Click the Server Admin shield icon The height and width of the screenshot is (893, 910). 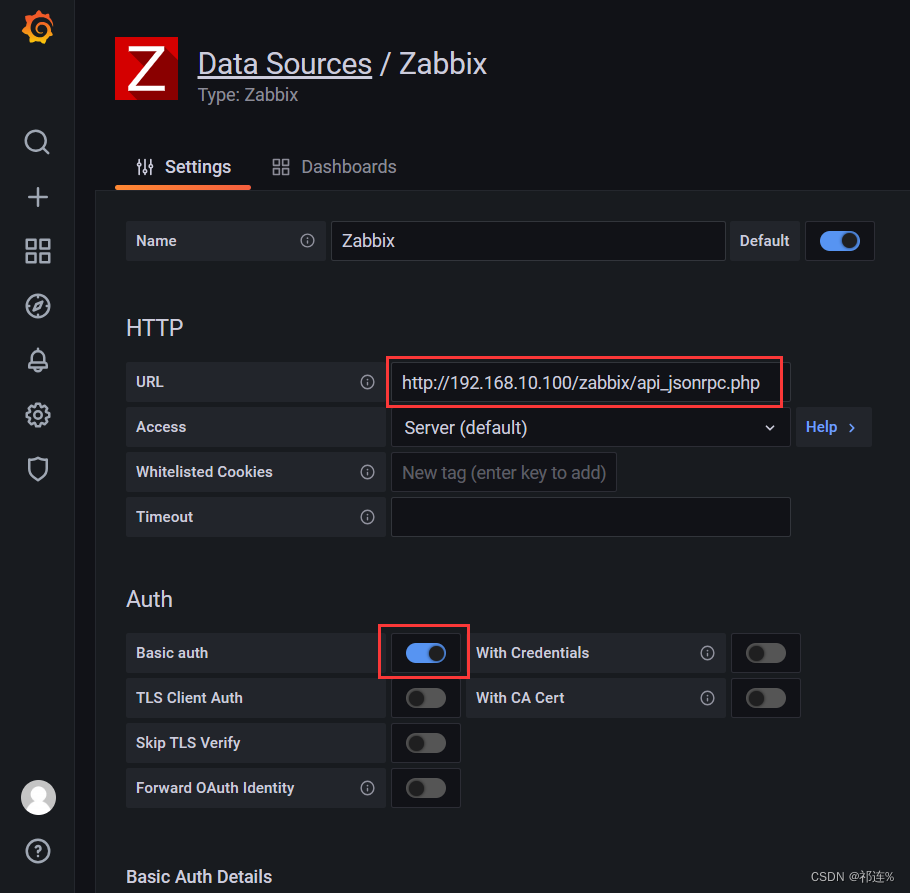click(x=37, y=469)
